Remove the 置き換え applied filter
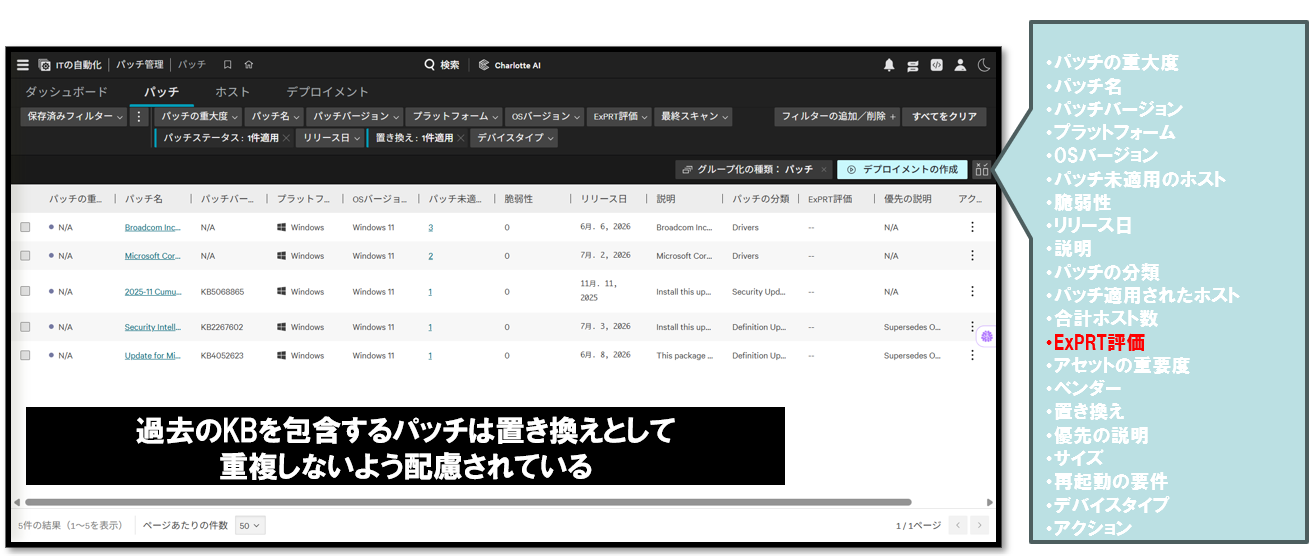The width and height of the screenshot is (1315, 556). [x=462, y=138]
